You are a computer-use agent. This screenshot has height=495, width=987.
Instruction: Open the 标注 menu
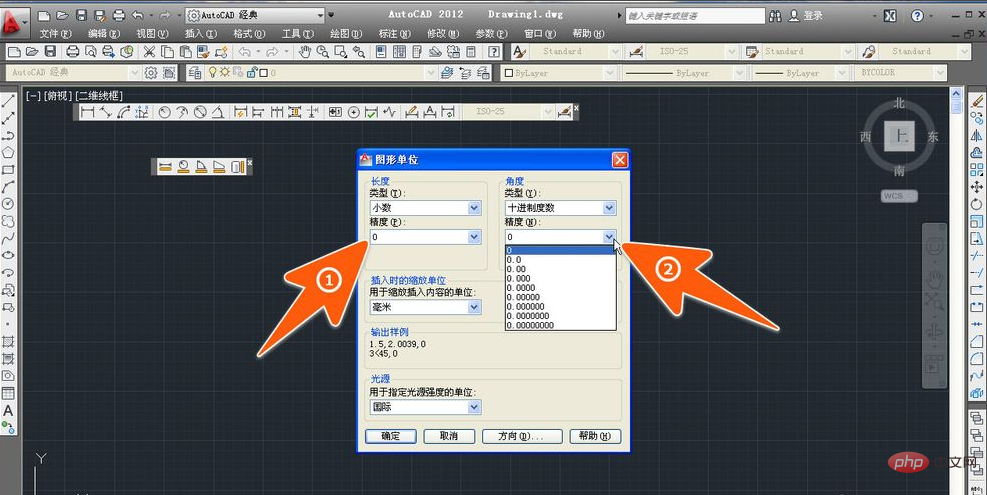tap(394, 33)
